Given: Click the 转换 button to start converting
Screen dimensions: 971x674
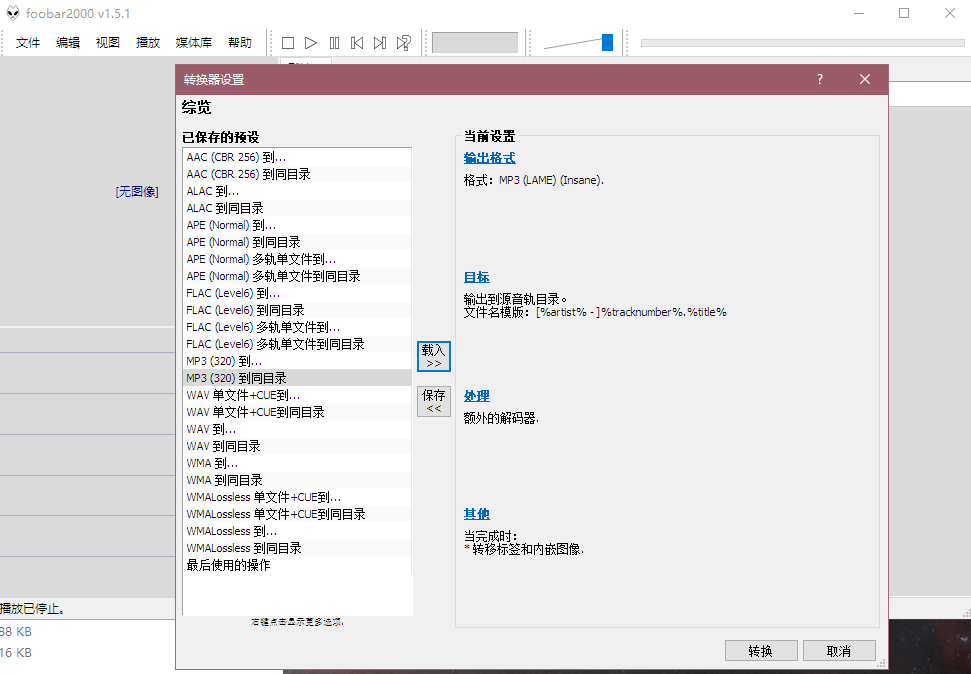Looking at the screenshot, I should (x=761, y=651).
